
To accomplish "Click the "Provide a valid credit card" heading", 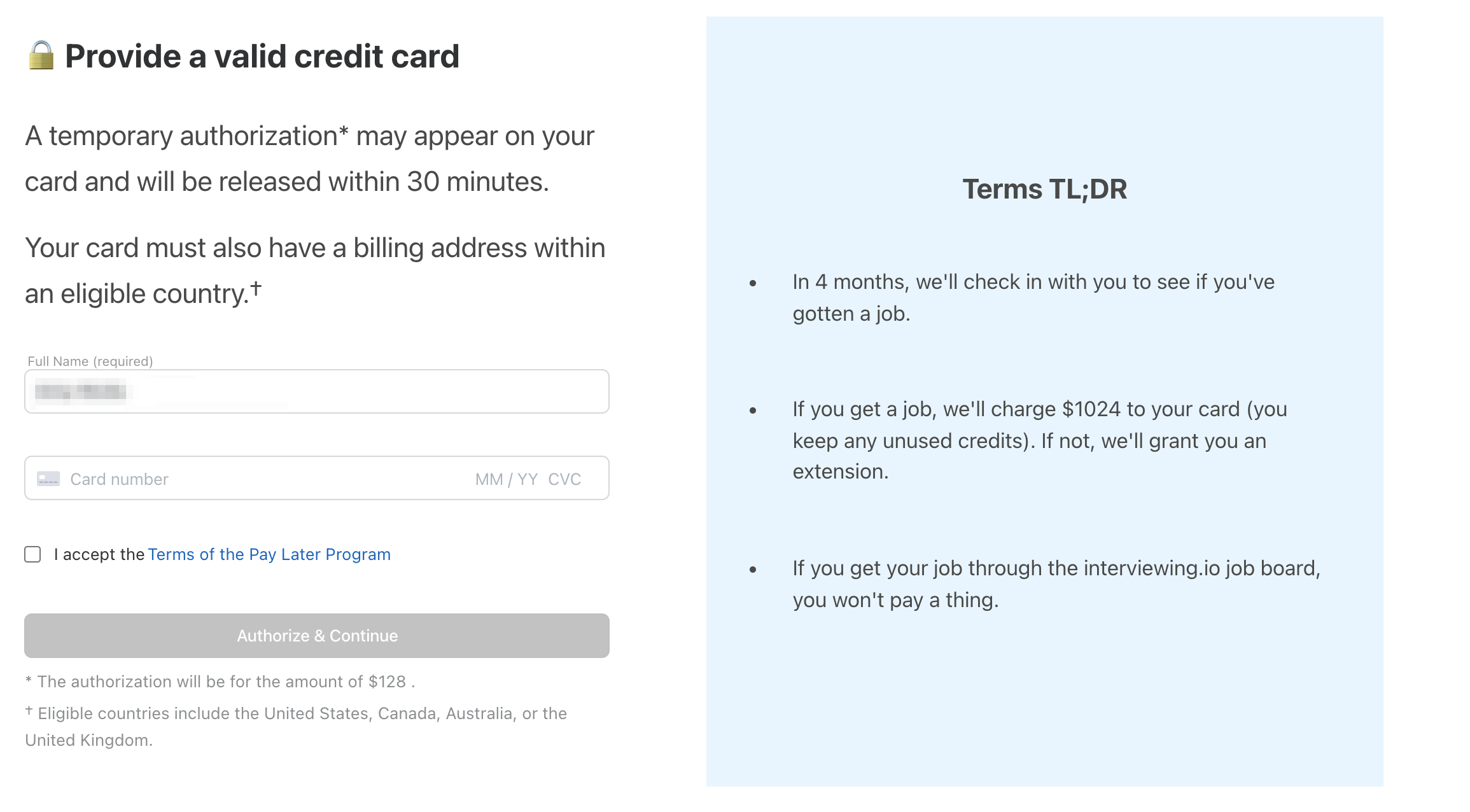I will tap(262, 57).
